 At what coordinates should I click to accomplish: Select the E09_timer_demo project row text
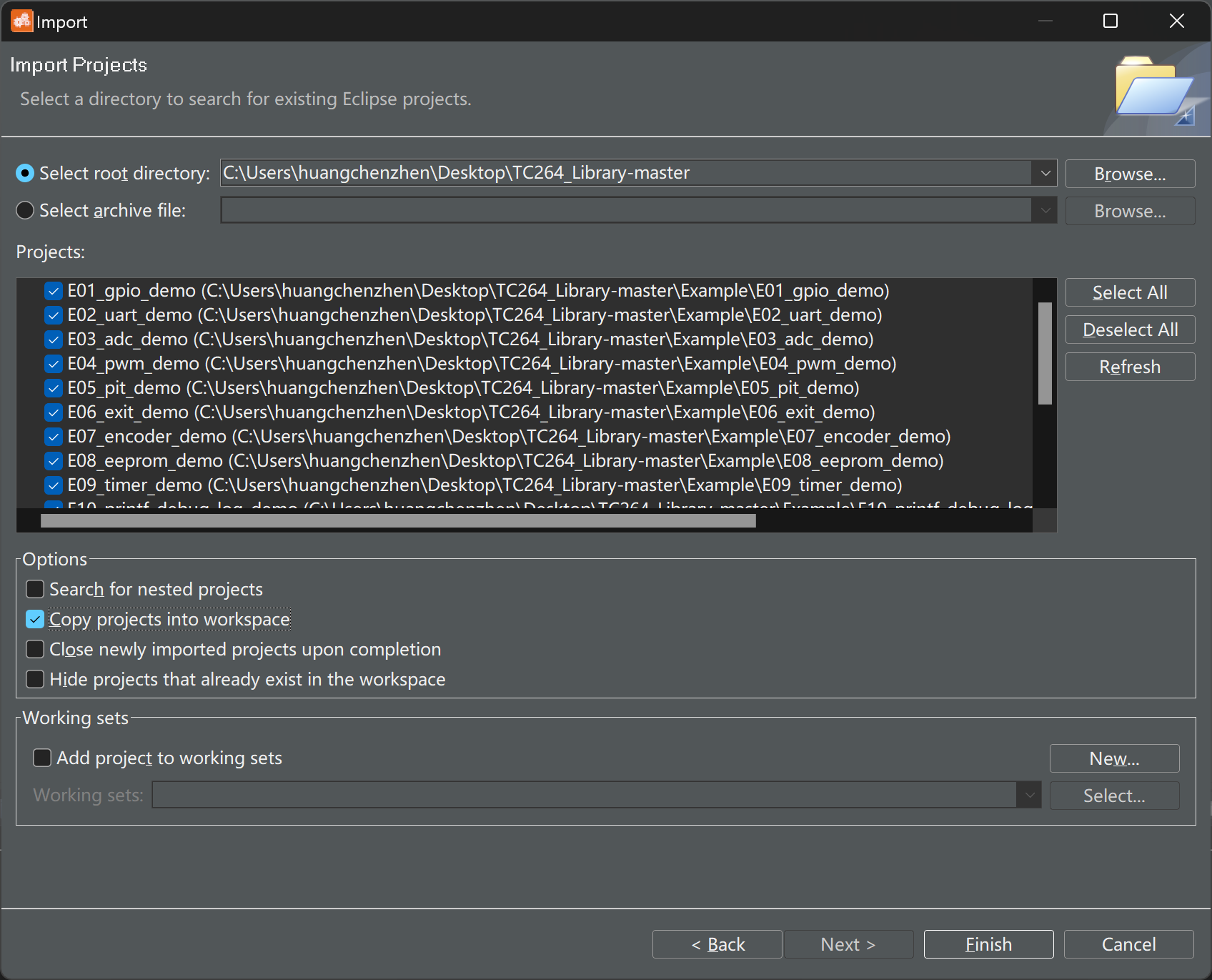click(x=485, y=485)
